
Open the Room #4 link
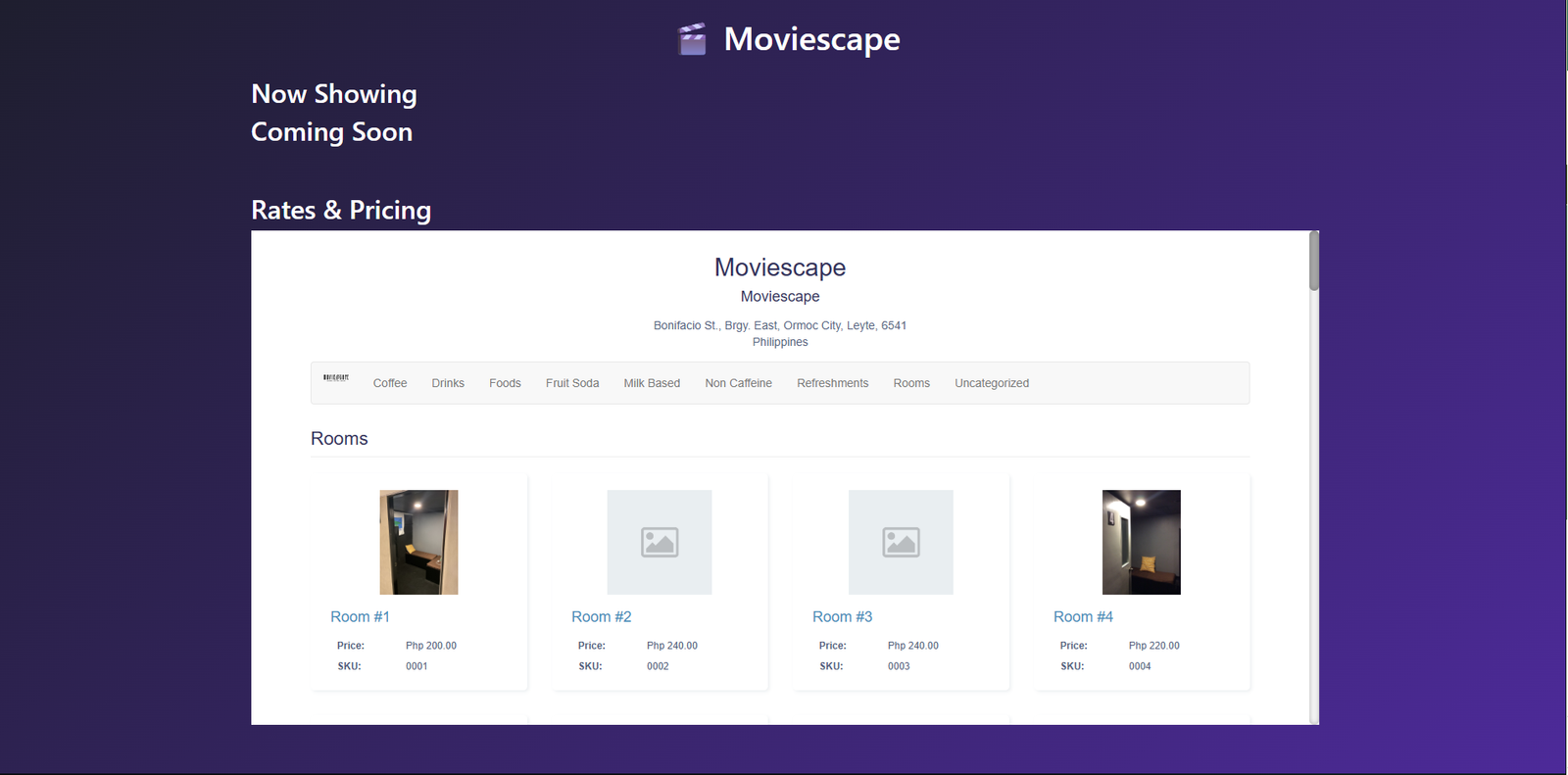coord(1083,616)
